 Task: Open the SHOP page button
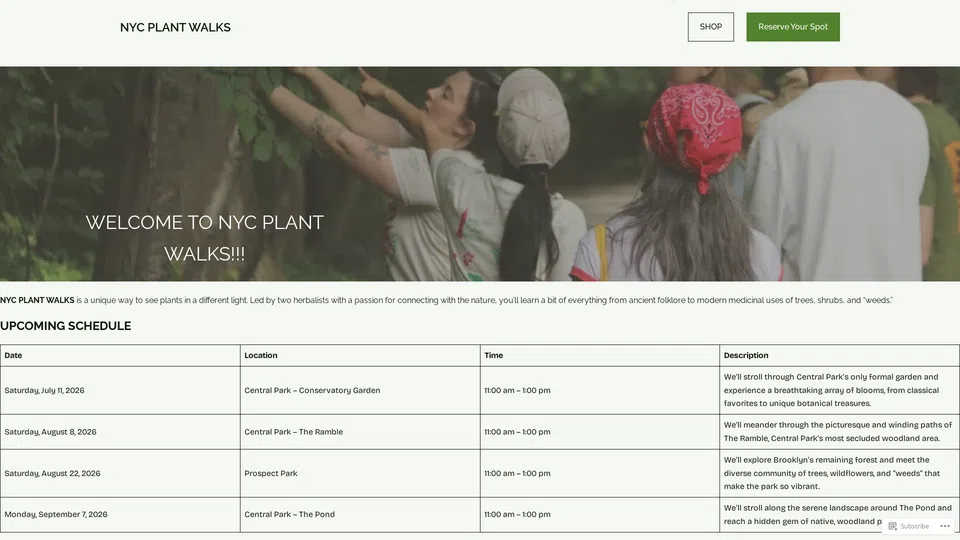point(710,27)
